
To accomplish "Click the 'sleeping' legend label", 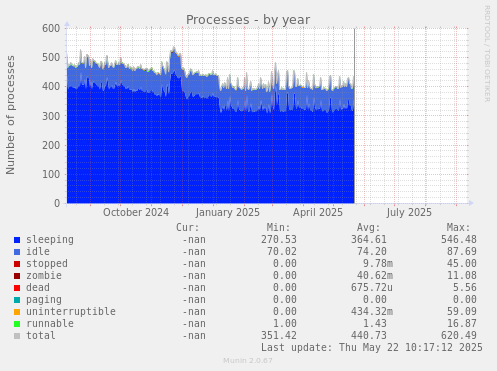I will click(x=50, y=240).
